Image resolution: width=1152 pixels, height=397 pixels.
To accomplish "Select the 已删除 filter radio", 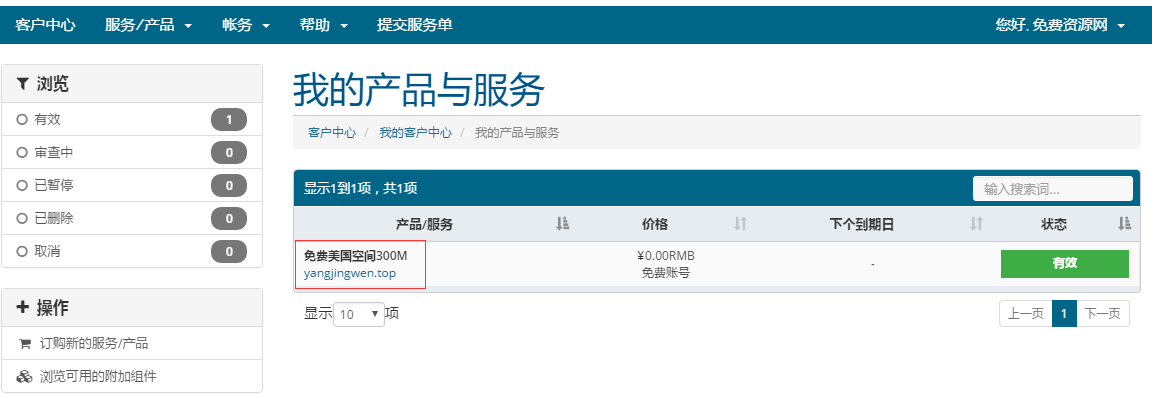I will pos(22,218).
